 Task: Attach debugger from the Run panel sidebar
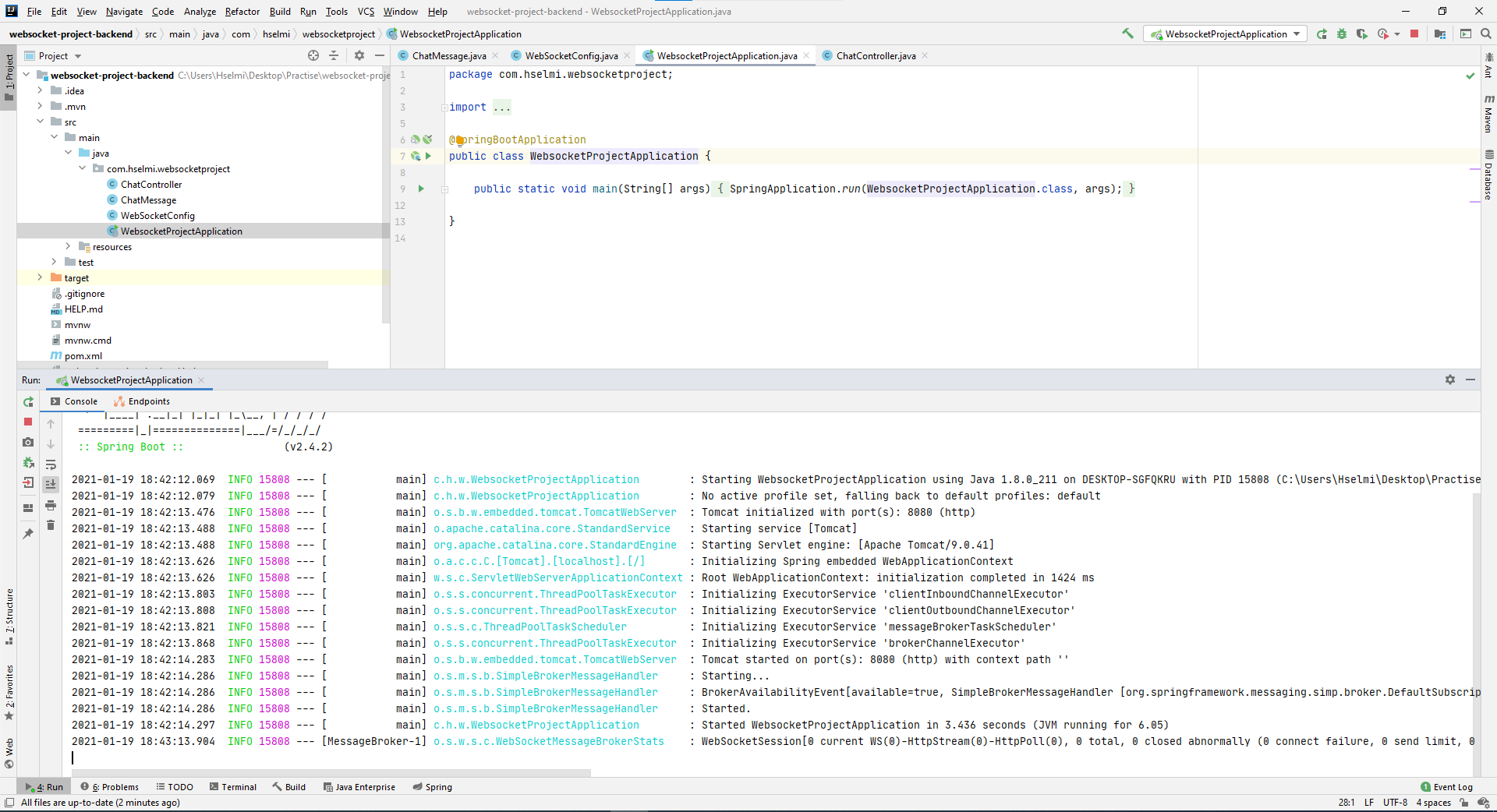(28, 462)
